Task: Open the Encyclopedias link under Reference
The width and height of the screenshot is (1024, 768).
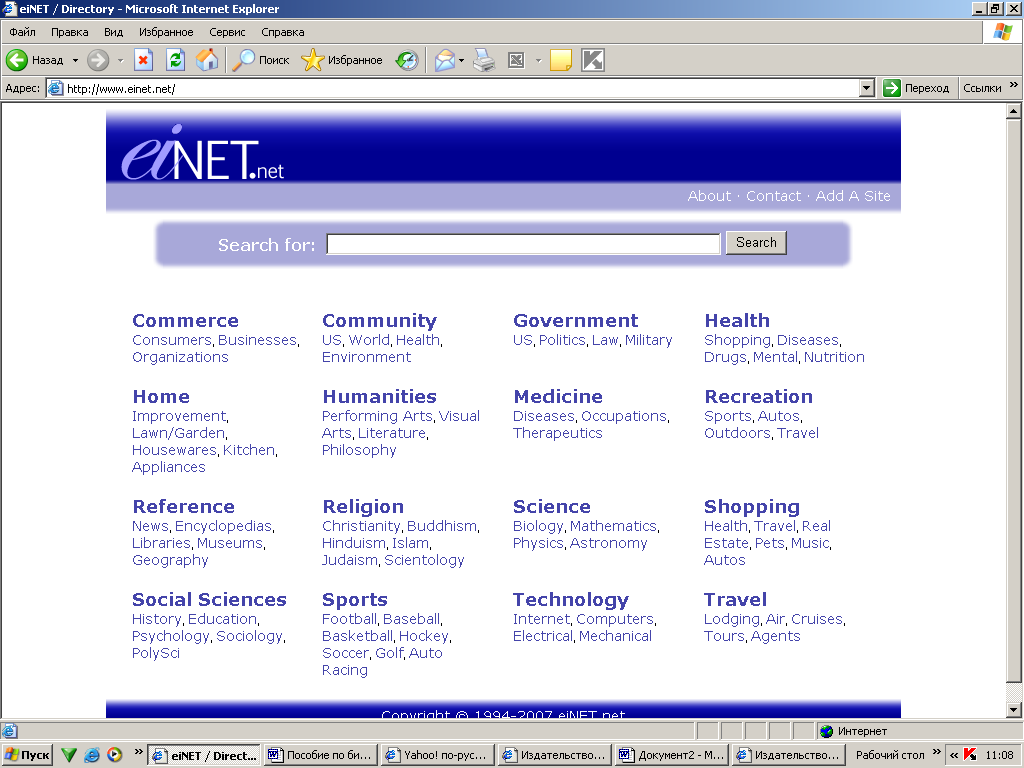Action: pos(223,526)
